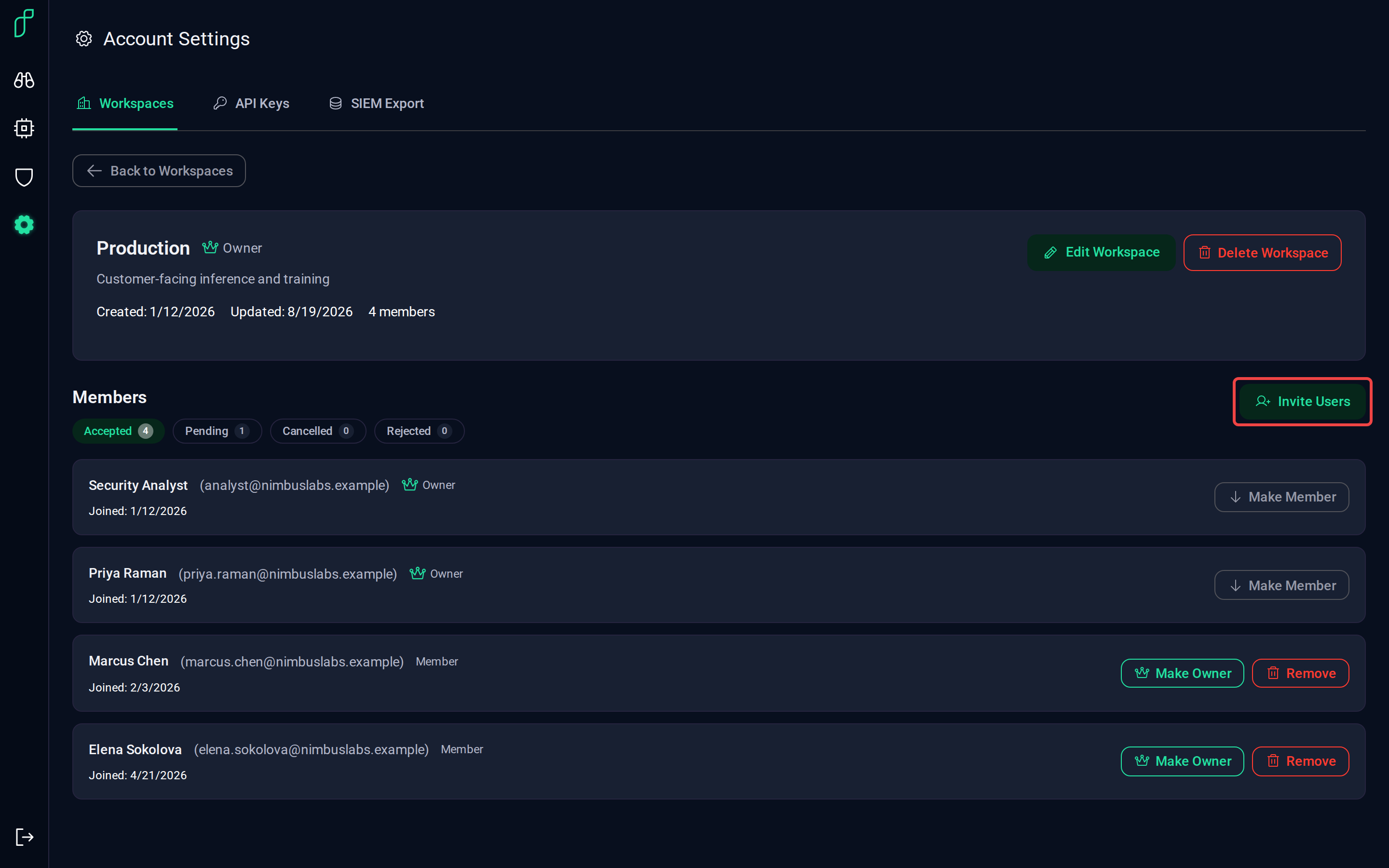The height and width of the screenshot is (868, 1389).
Task: Click crown icon in Security Analyst row
Action: [x=410, y=485]
